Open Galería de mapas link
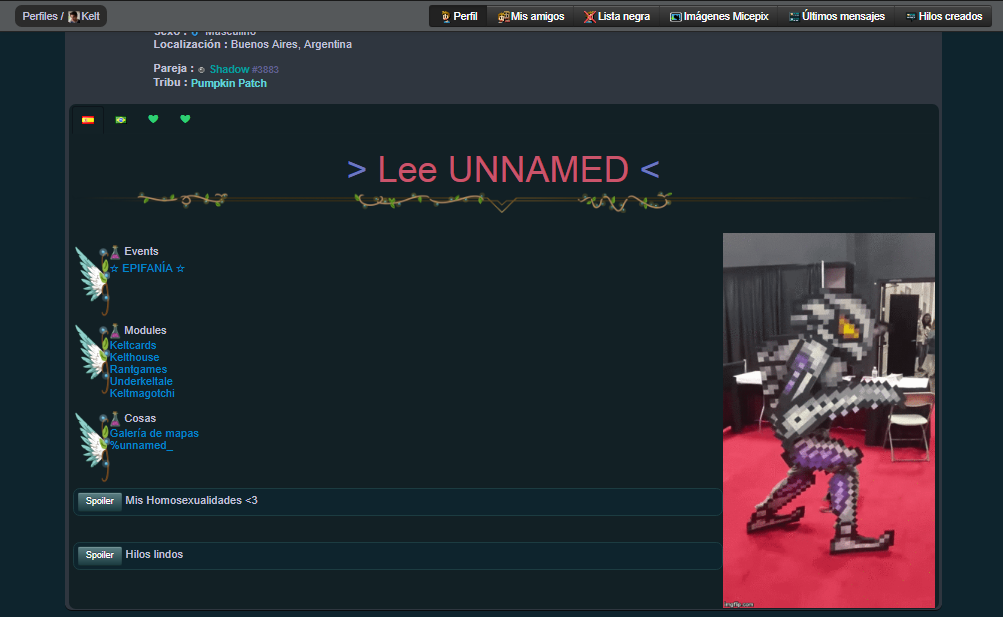The width and height of the screenshot is (1003, 617). [x=154, y=433]
